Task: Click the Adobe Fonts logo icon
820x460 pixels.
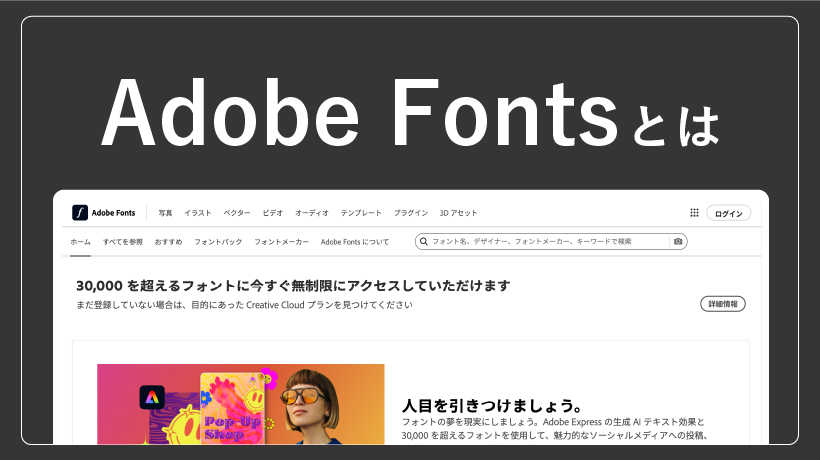Action: [x=80, y=213]
